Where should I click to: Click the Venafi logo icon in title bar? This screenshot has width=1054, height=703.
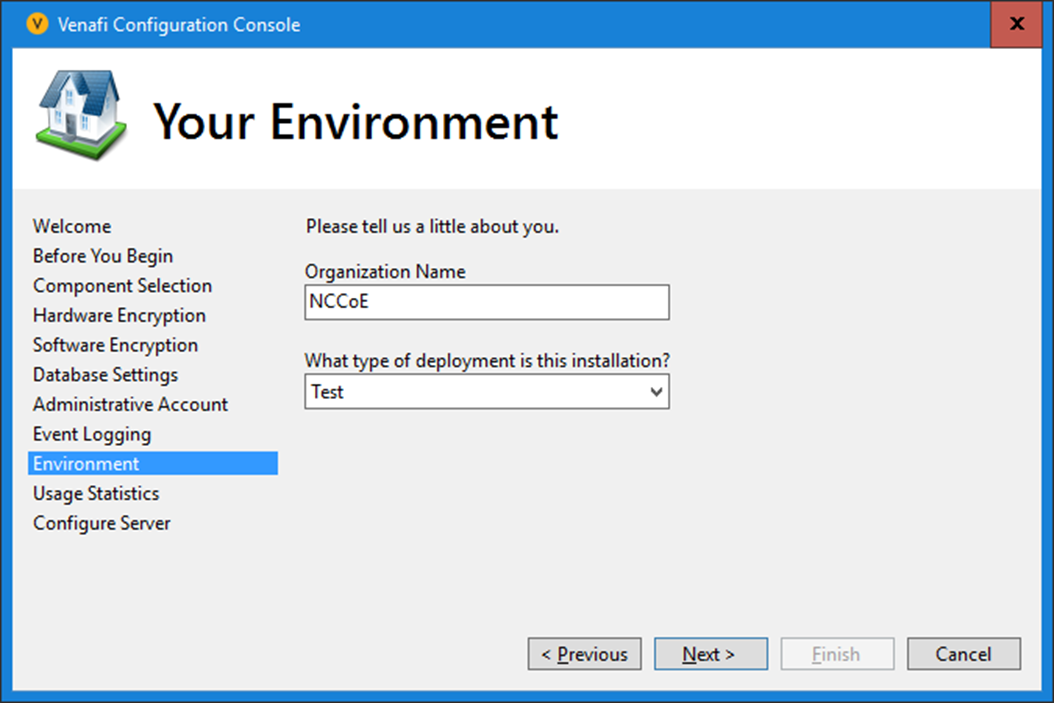pos(37,25)
